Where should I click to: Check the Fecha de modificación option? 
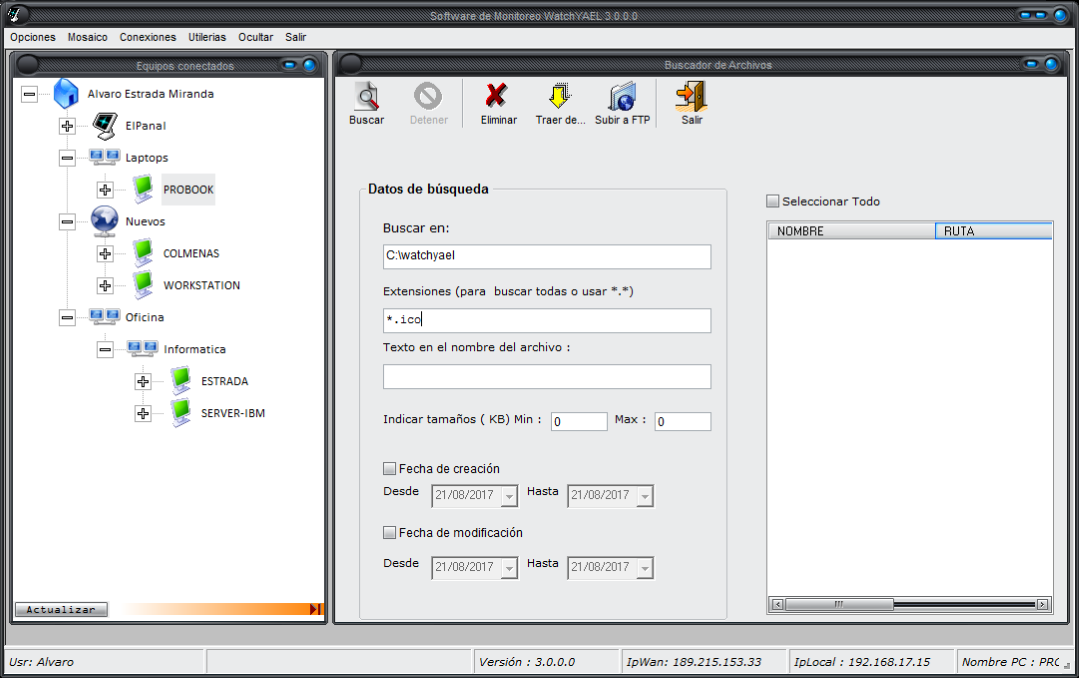point(390,532)
